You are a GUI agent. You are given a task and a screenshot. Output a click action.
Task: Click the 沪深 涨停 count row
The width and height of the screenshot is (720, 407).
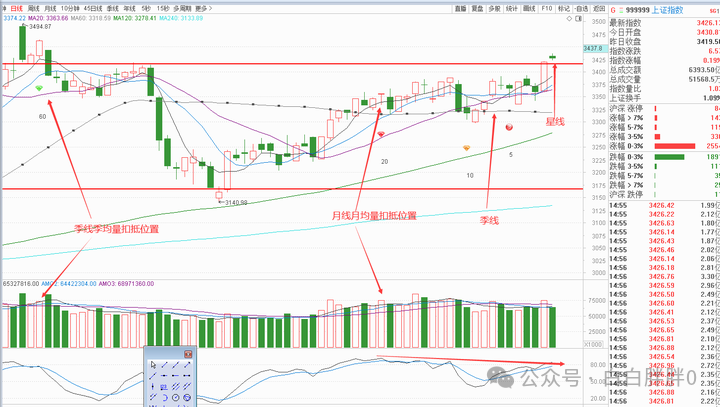pyautogui.click(x=664, y=108)
